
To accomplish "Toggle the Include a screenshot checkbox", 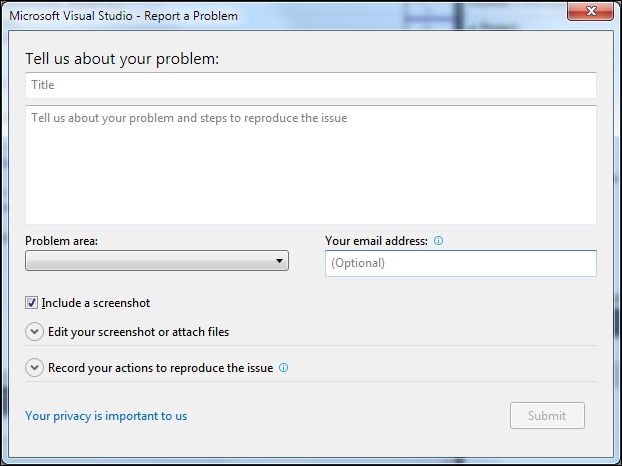I will coord(32,302).
